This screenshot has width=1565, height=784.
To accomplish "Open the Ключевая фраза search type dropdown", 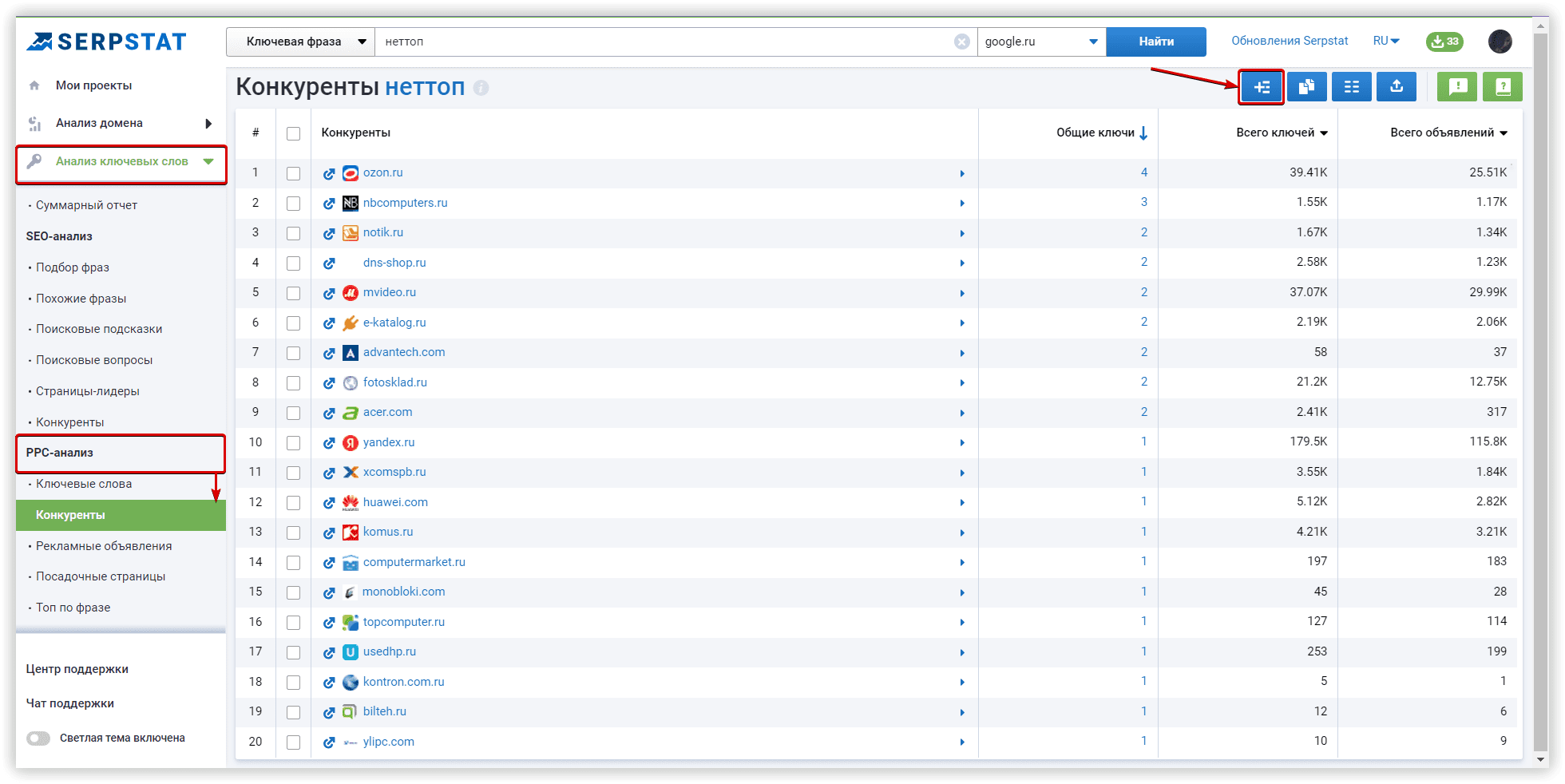I will (x=301, y=42).
